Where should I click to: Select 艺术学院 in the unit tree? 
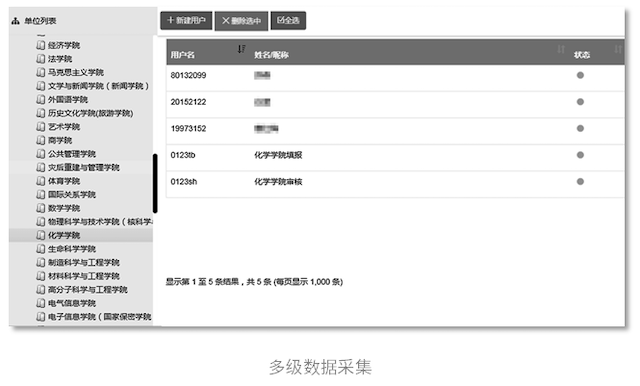[64, 127]
